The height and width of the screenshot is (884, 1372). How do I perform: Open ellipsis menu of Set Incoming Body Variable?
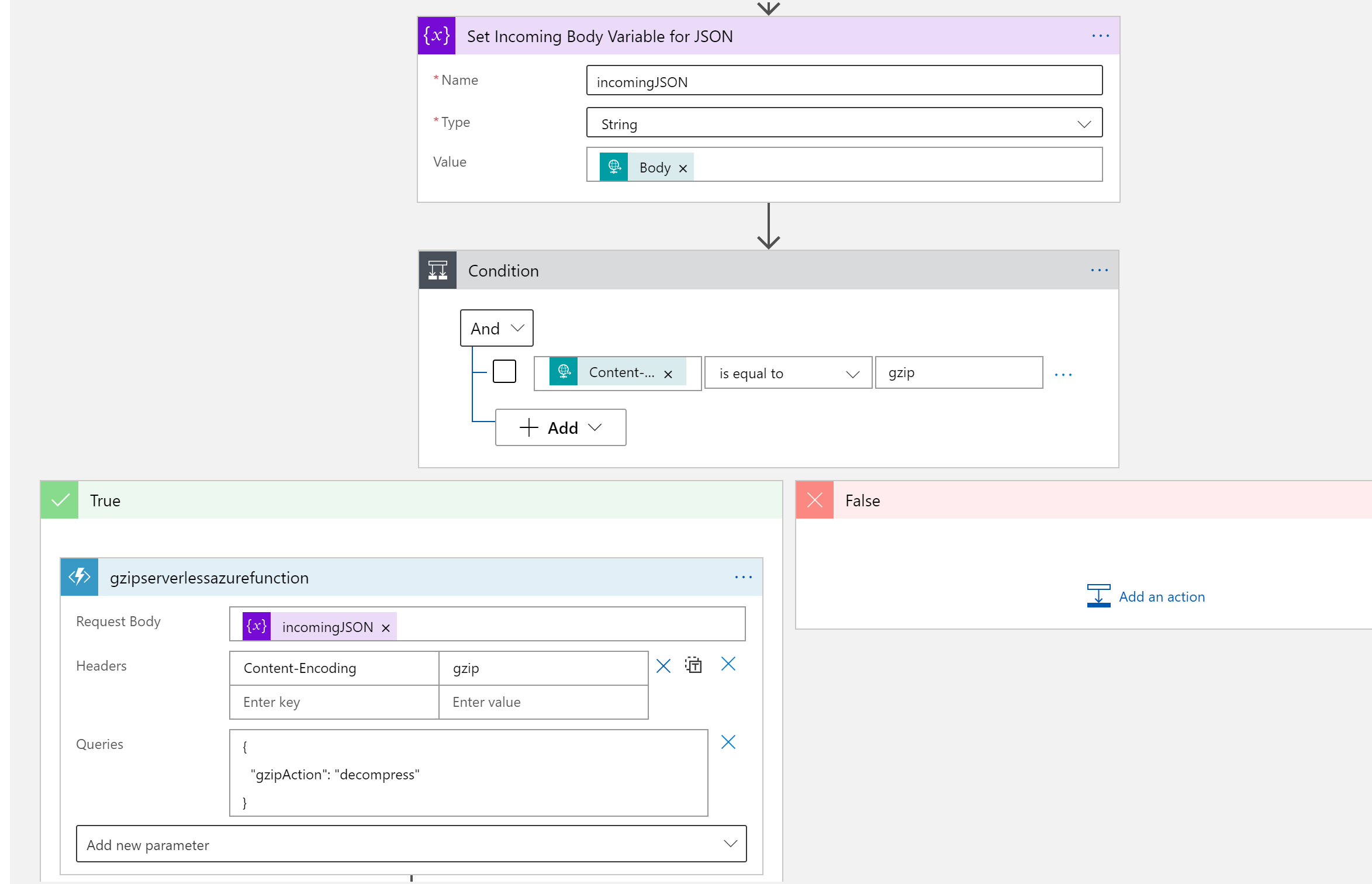(x=1100, y=36)
